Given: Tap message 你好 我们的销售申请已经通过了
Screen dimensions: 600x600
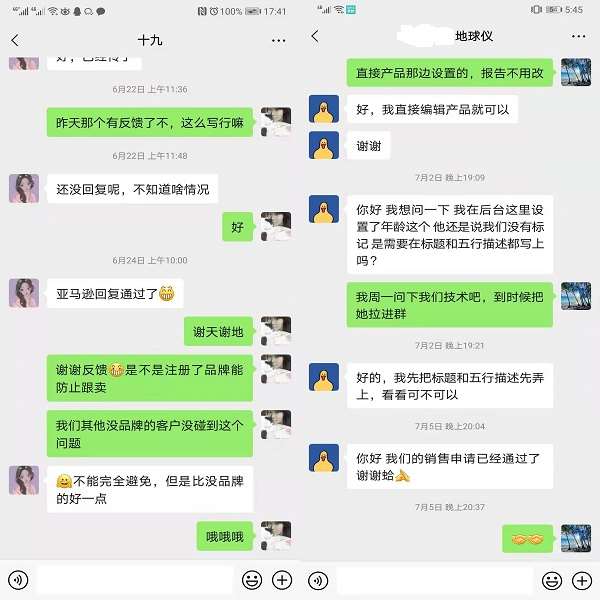Looking at the screenshot, I should (450, 466).
